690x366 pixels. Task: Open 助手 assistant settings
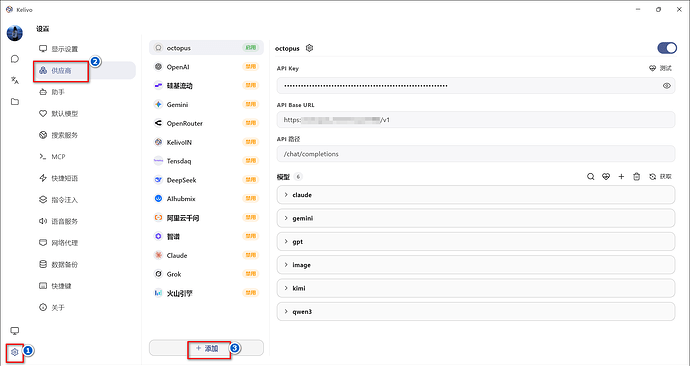click(x=85, y=92)
